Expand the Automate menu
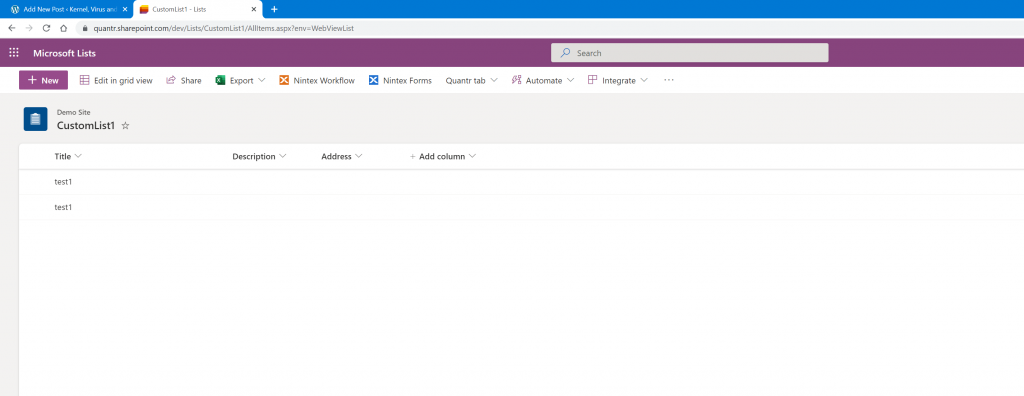The height and width of the screenshot is (396, 1024). [x=543, y=80]
